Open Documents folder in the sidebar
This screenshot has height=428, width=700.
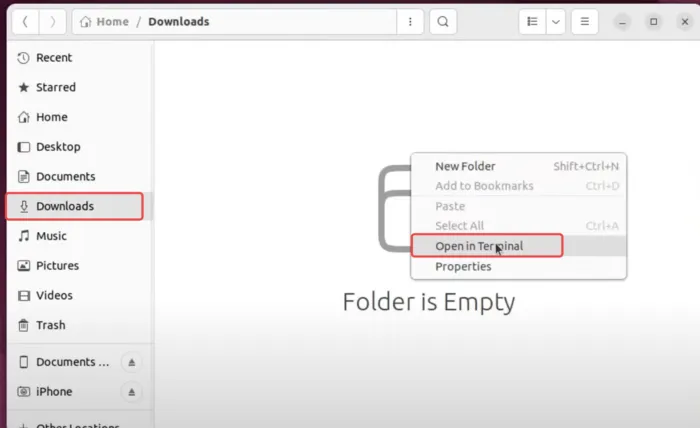tap(79, 176)
